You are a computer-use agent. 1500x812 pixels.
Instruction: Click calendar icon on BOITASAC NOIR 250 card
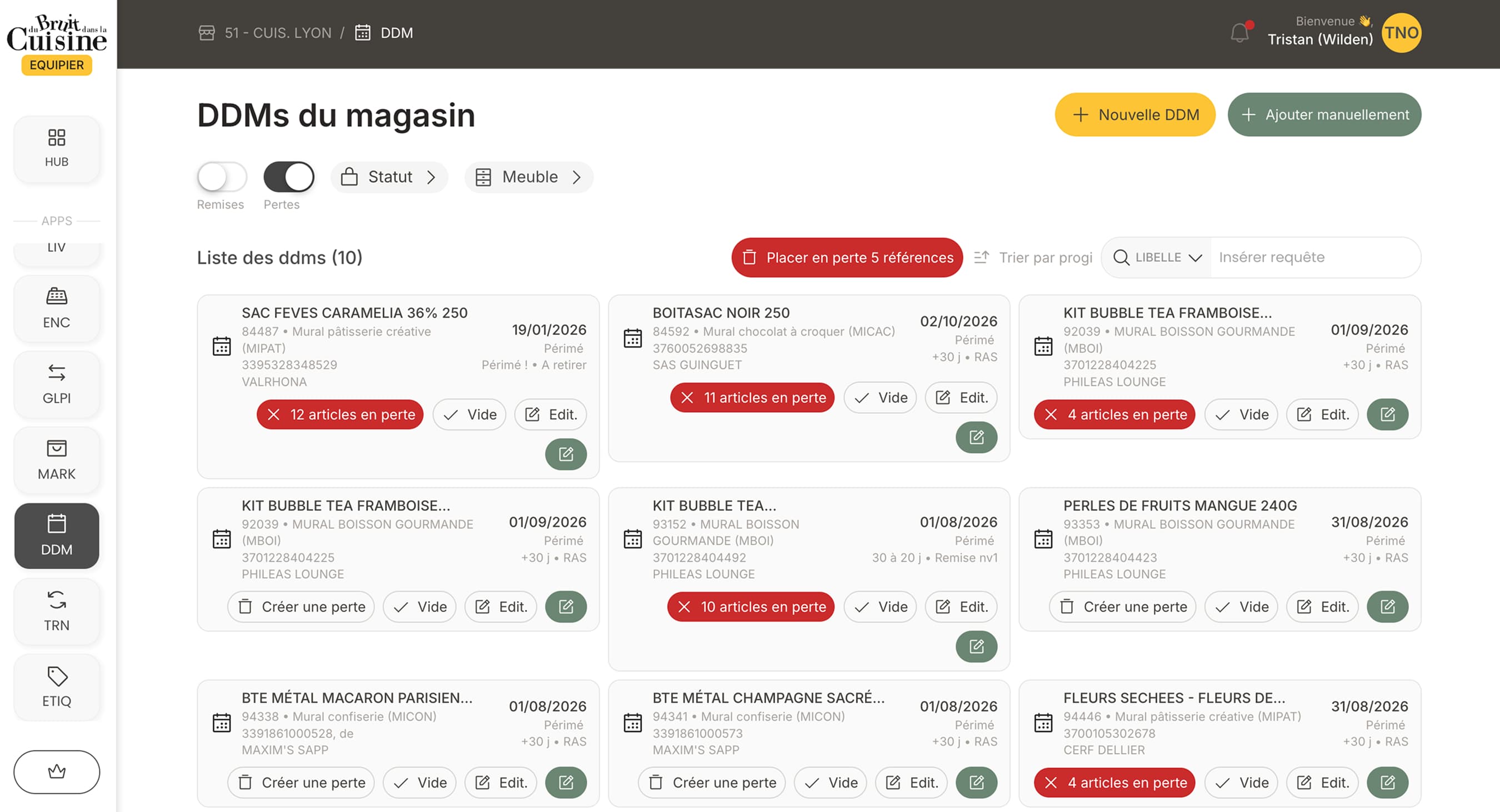click(632, 338)
